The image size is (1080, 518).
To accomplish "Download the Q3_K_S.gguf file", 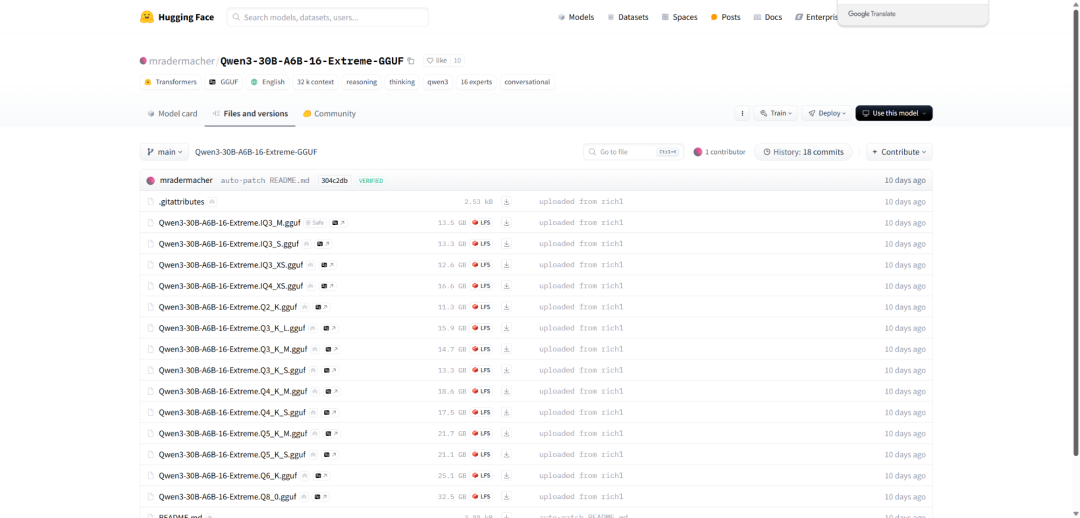I will tap(506, 370).
